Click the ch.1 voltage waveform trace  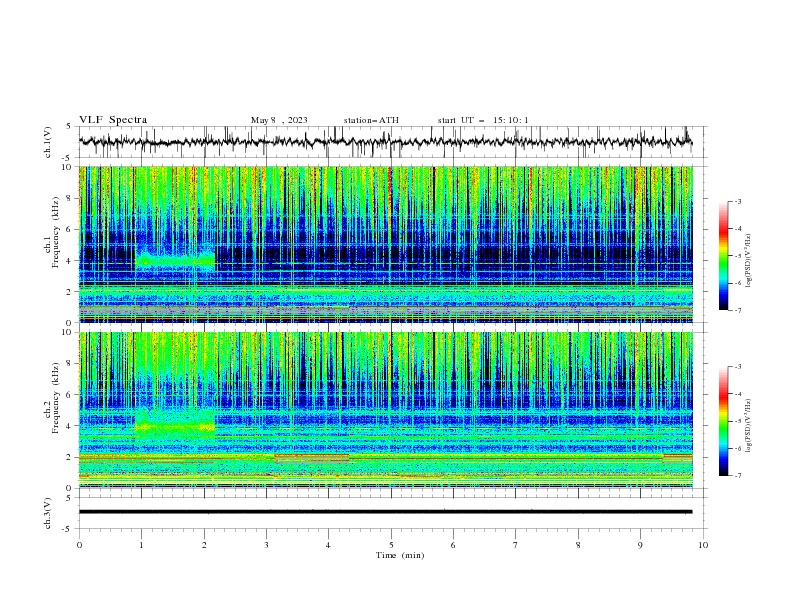tap(385, 142)
